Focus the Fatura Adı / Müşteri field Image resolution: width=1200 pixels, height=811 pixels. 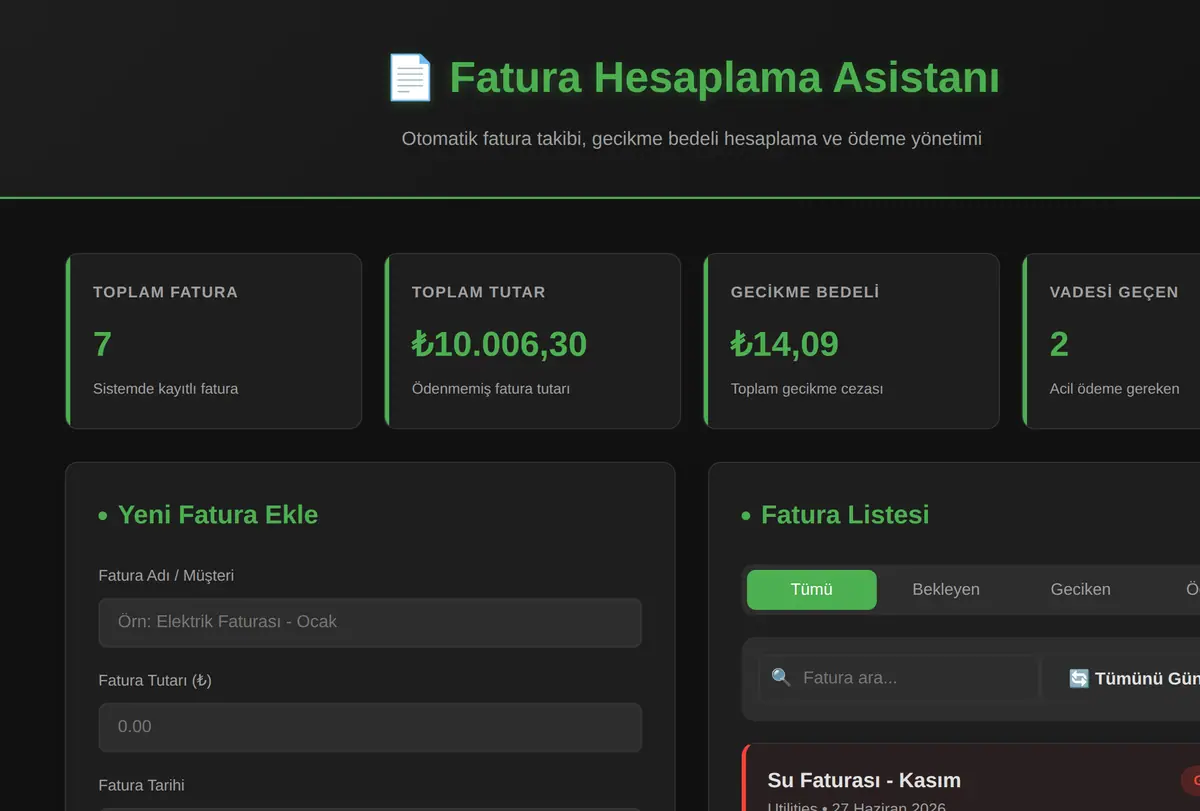click(x=370, y=622)
